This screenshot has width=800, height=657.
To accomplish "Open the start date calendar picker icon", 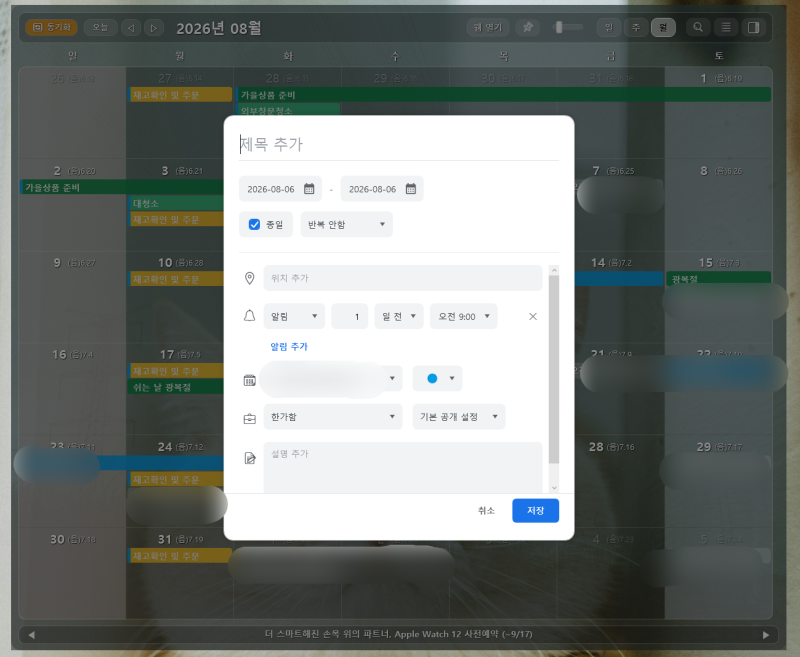I will coord(309,189).
